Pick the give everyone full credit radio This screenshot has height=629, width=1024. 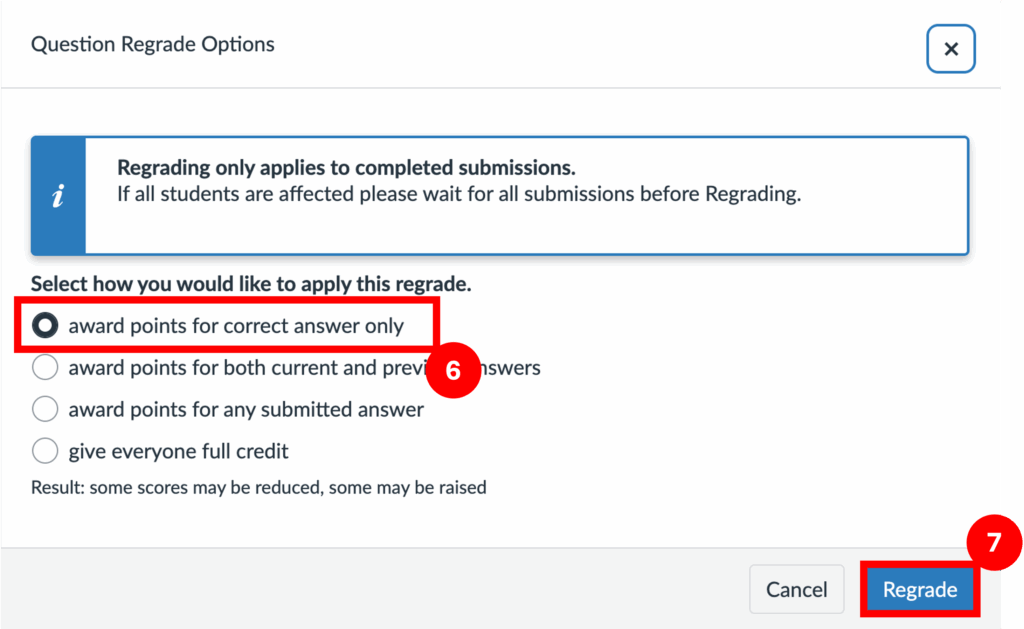(x=45, y=452)
